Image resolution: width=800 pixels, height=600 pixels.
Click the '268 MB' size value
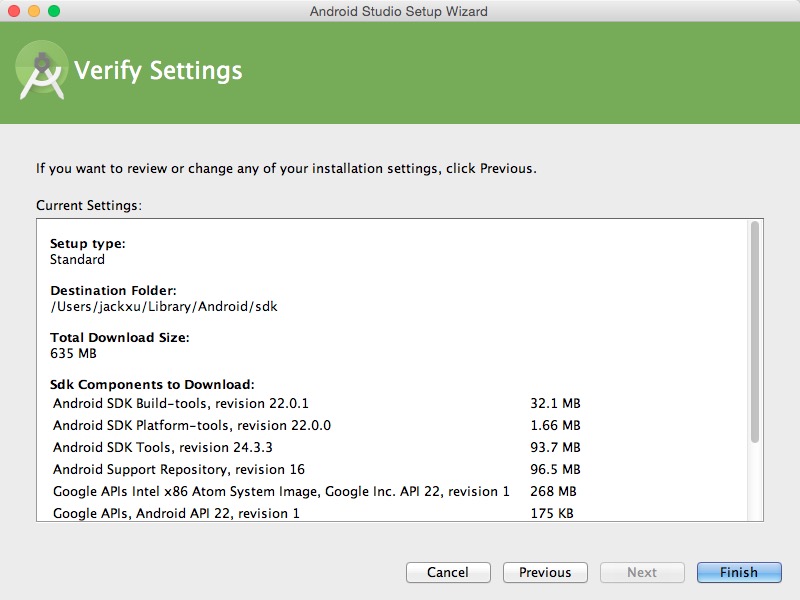(x=553, y=491)
